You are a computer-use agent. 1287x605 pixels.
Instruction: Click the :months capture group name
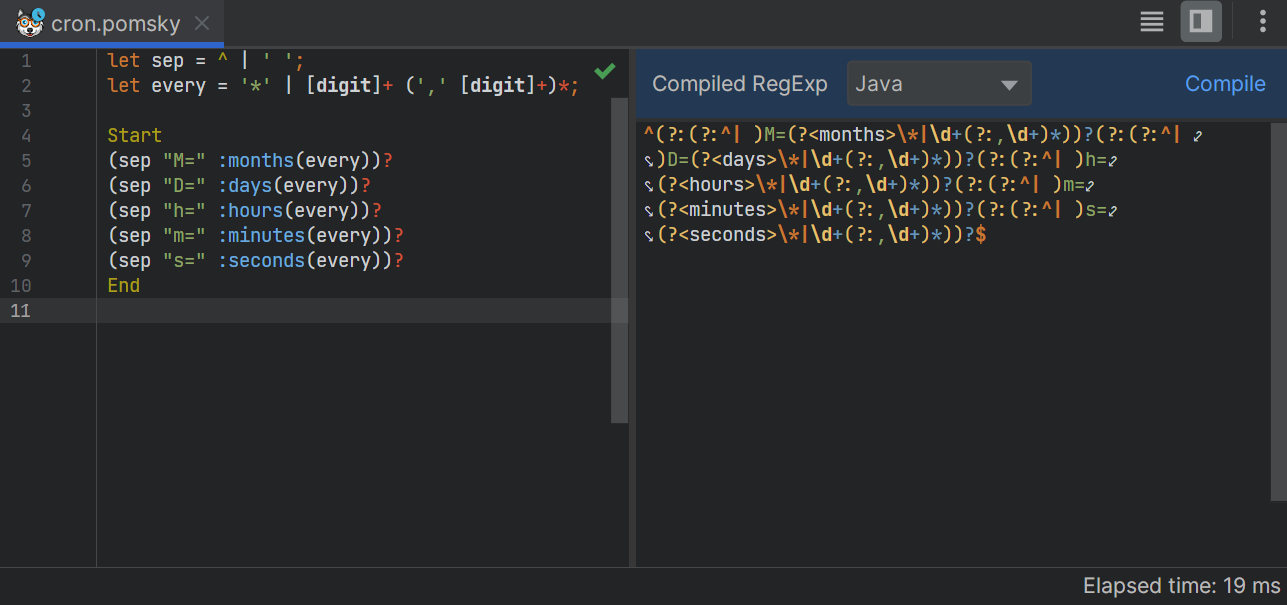256,161
